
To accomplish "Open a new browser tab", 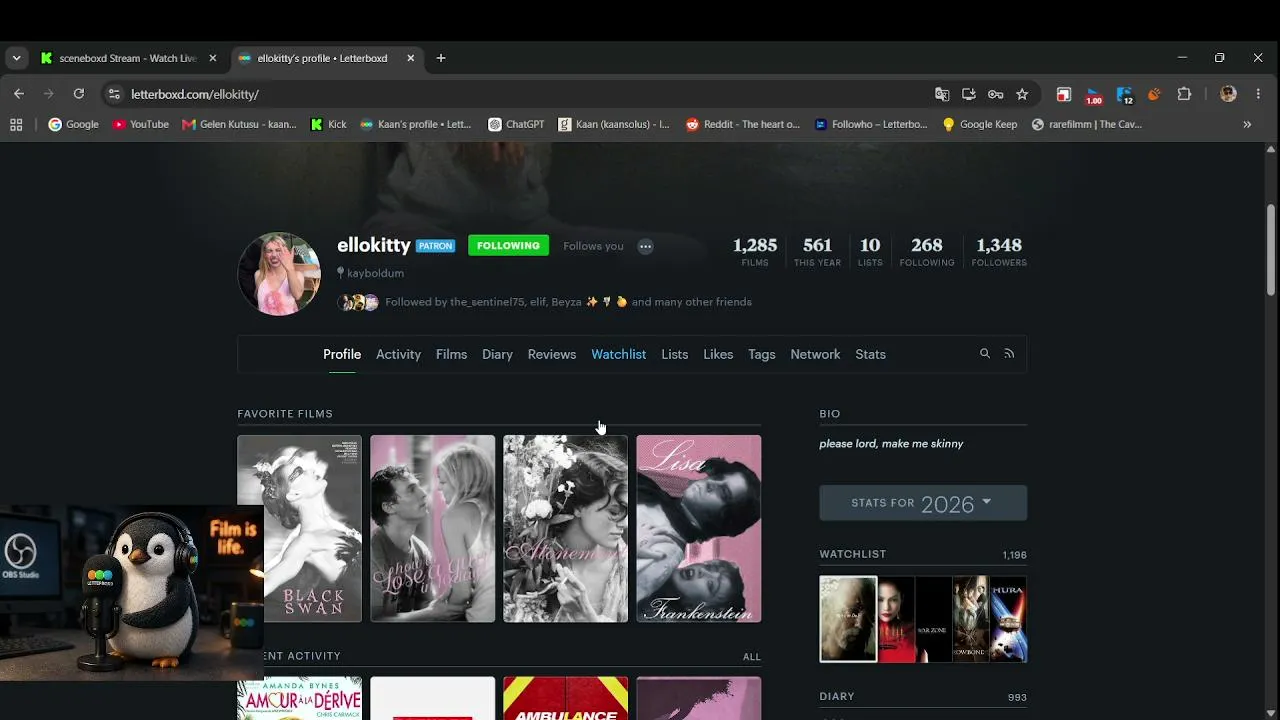I will pyautogui.click(x=441, y=58).
